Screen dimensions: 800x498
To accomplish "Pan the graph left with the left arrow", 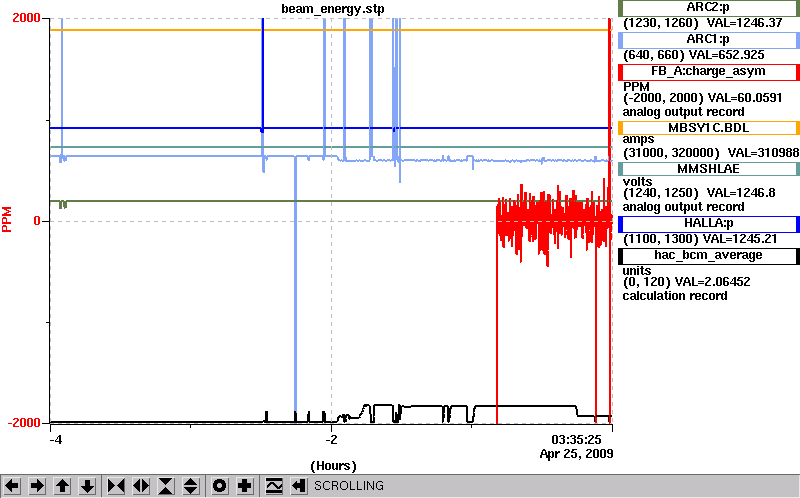I will coord(12,485).
